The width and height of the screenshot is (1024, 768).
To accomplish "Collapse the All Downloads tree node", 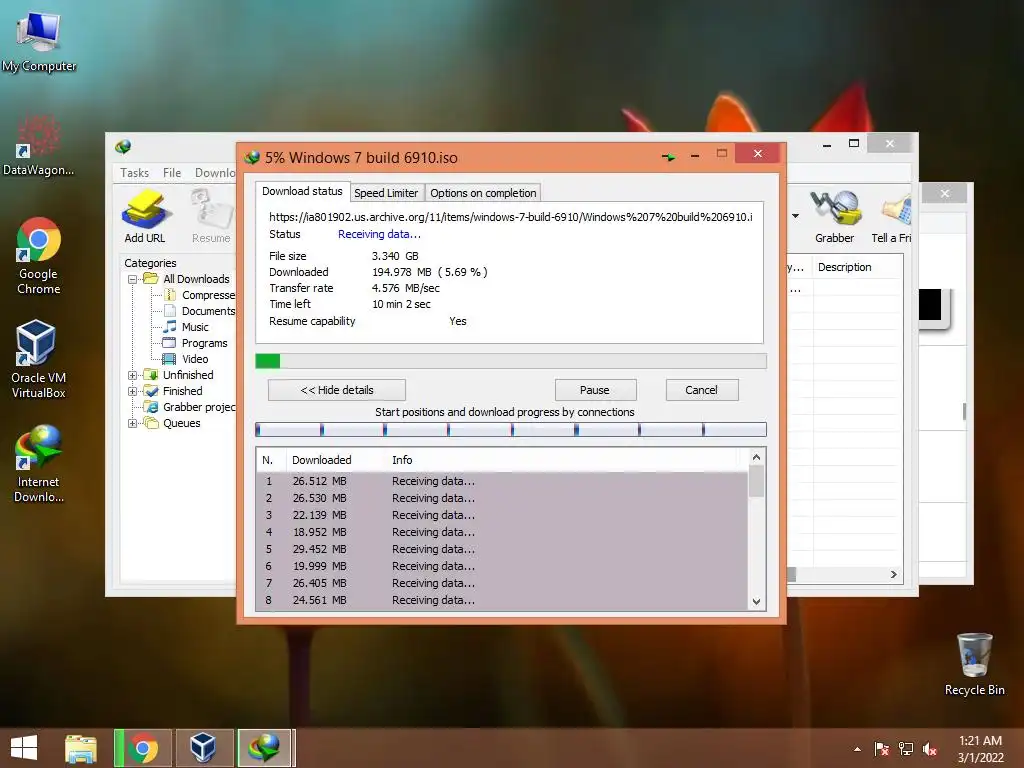I will (x=133, y=279).
